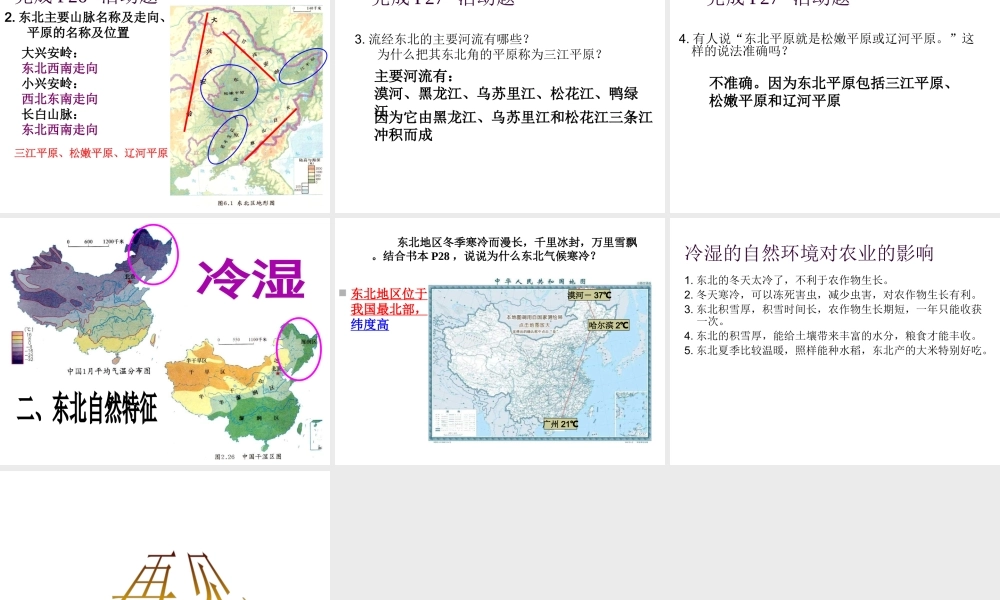Click the 中国1月平均气温分布图 caption
Screen dimensions: 1000x600
(x=109, y=371)
